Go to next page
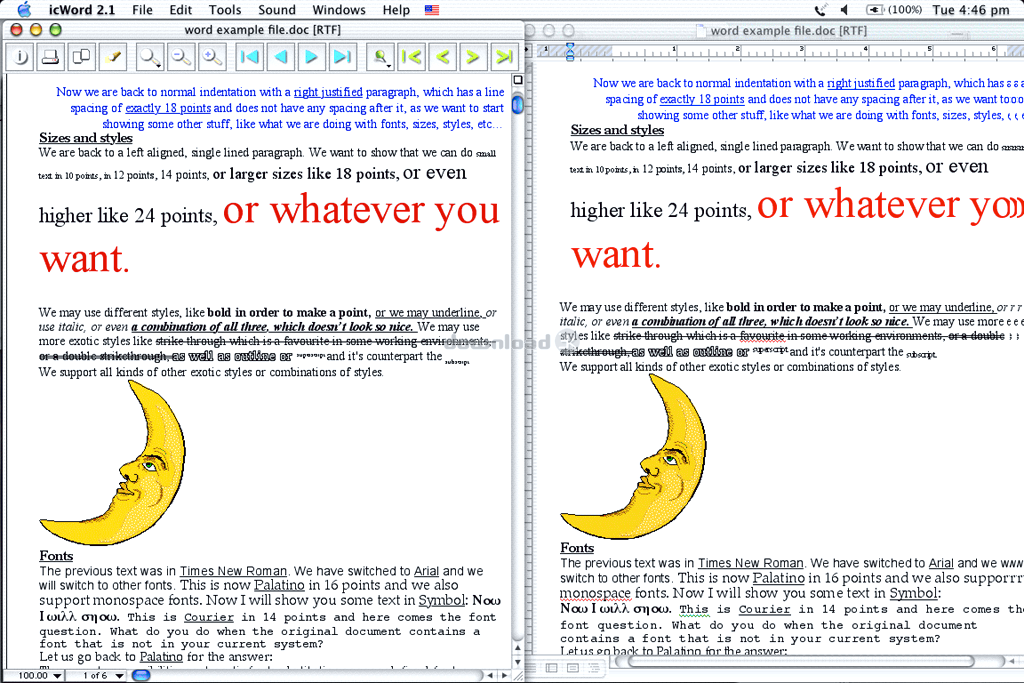 coord(311,57)
